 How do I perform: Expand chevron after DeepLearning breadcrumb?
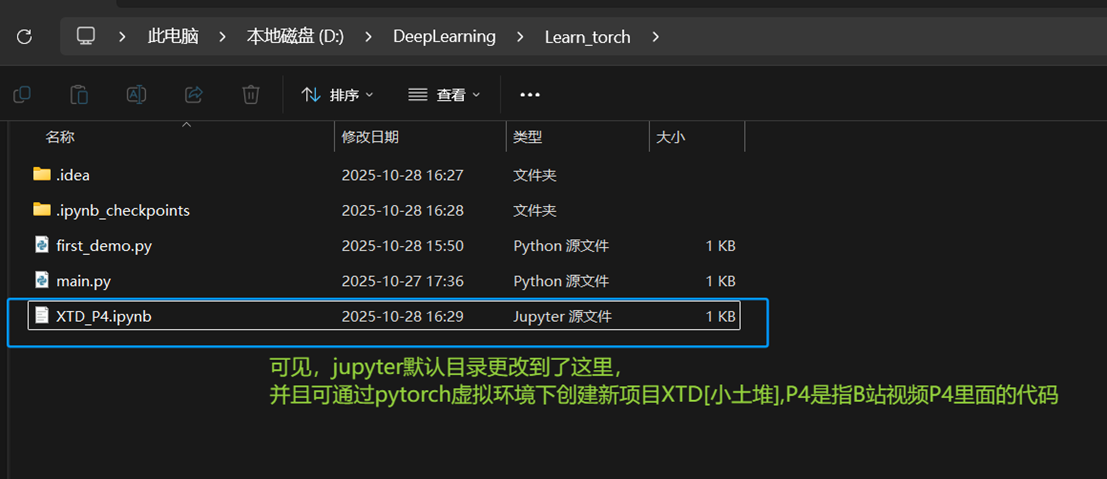(520, 37)
